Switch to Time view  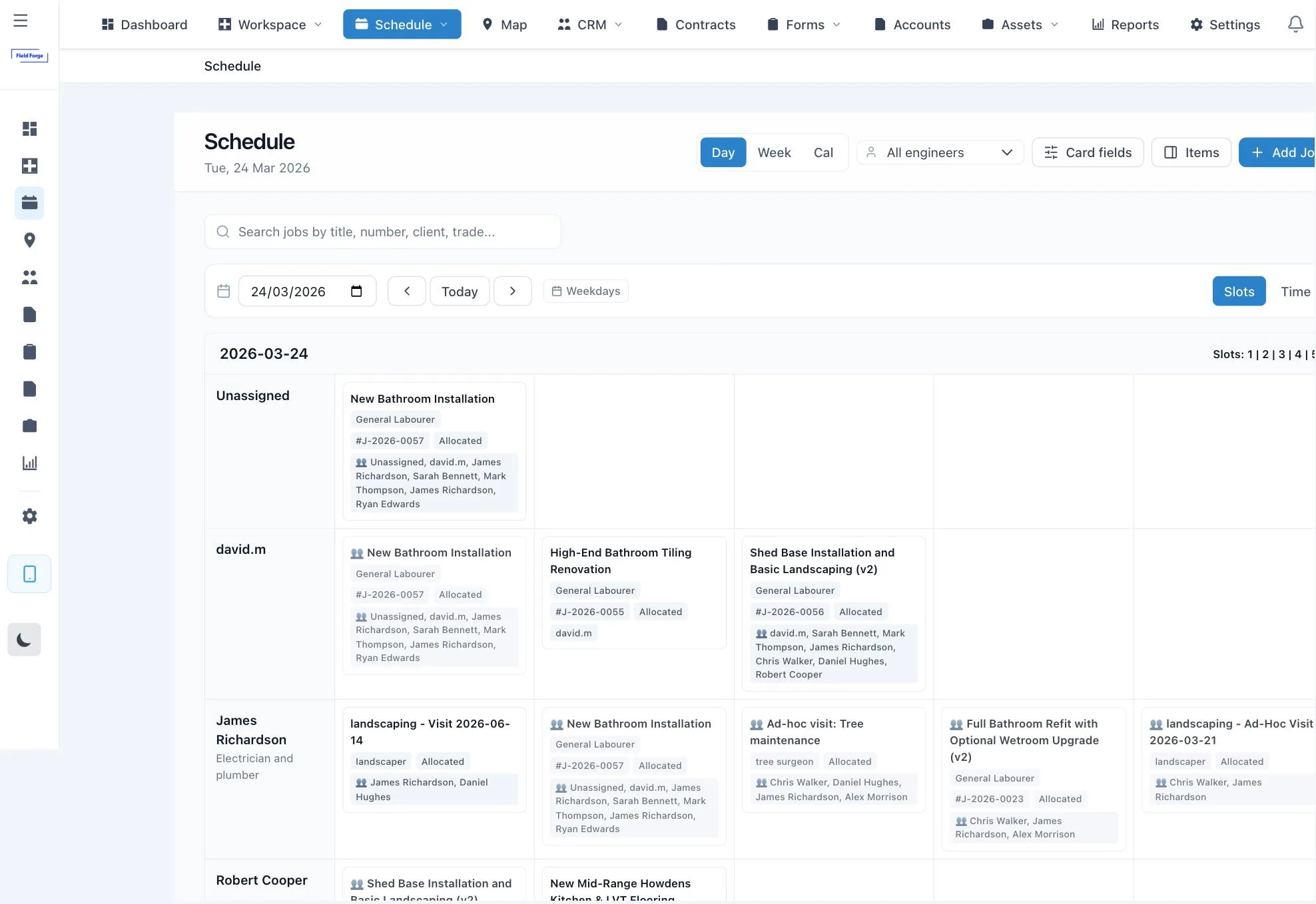[x=1295, y=291]
